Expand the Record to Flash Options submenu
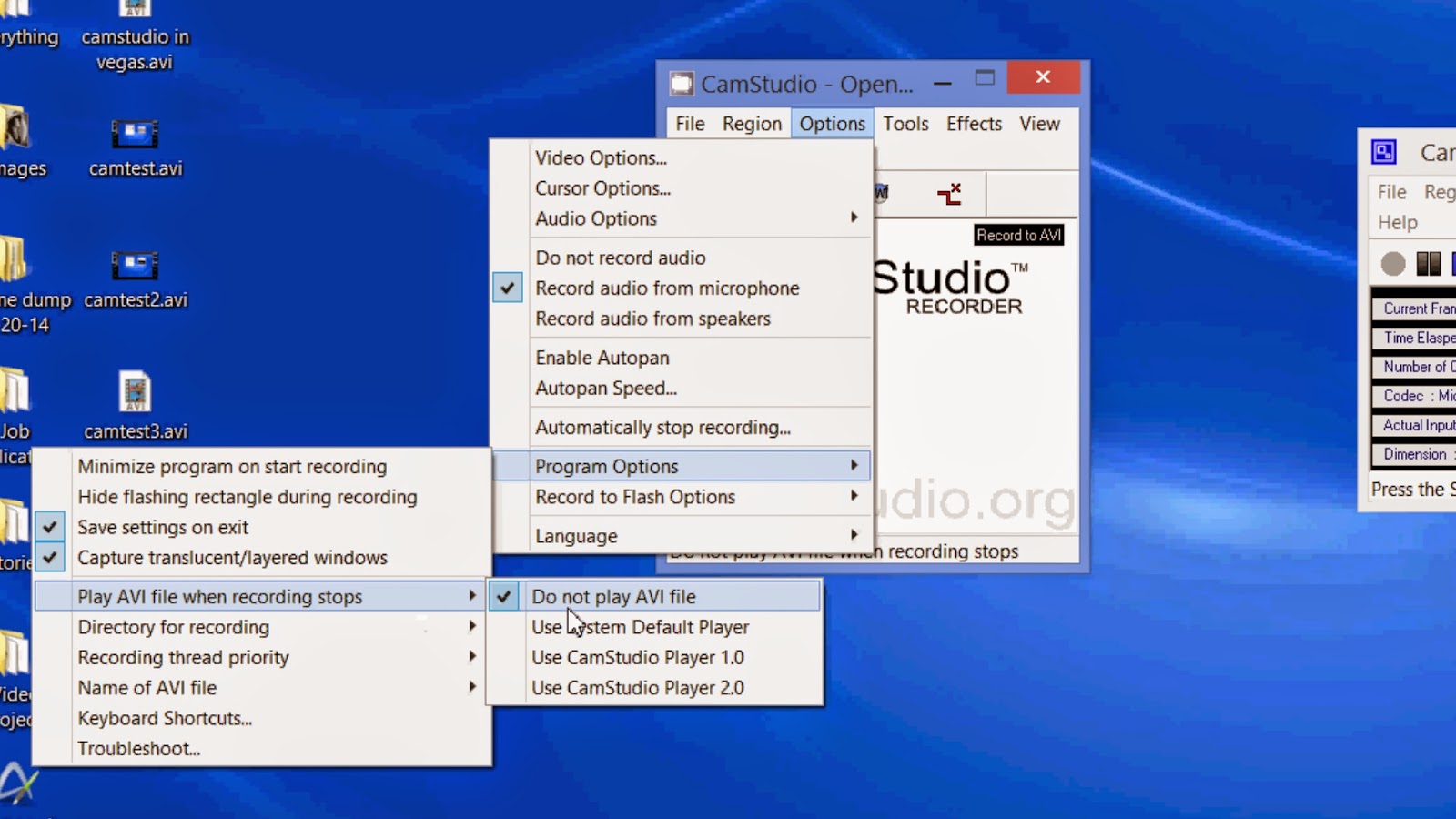The height and width of the screenshot is (819, 1456). (x=634, y=497)
